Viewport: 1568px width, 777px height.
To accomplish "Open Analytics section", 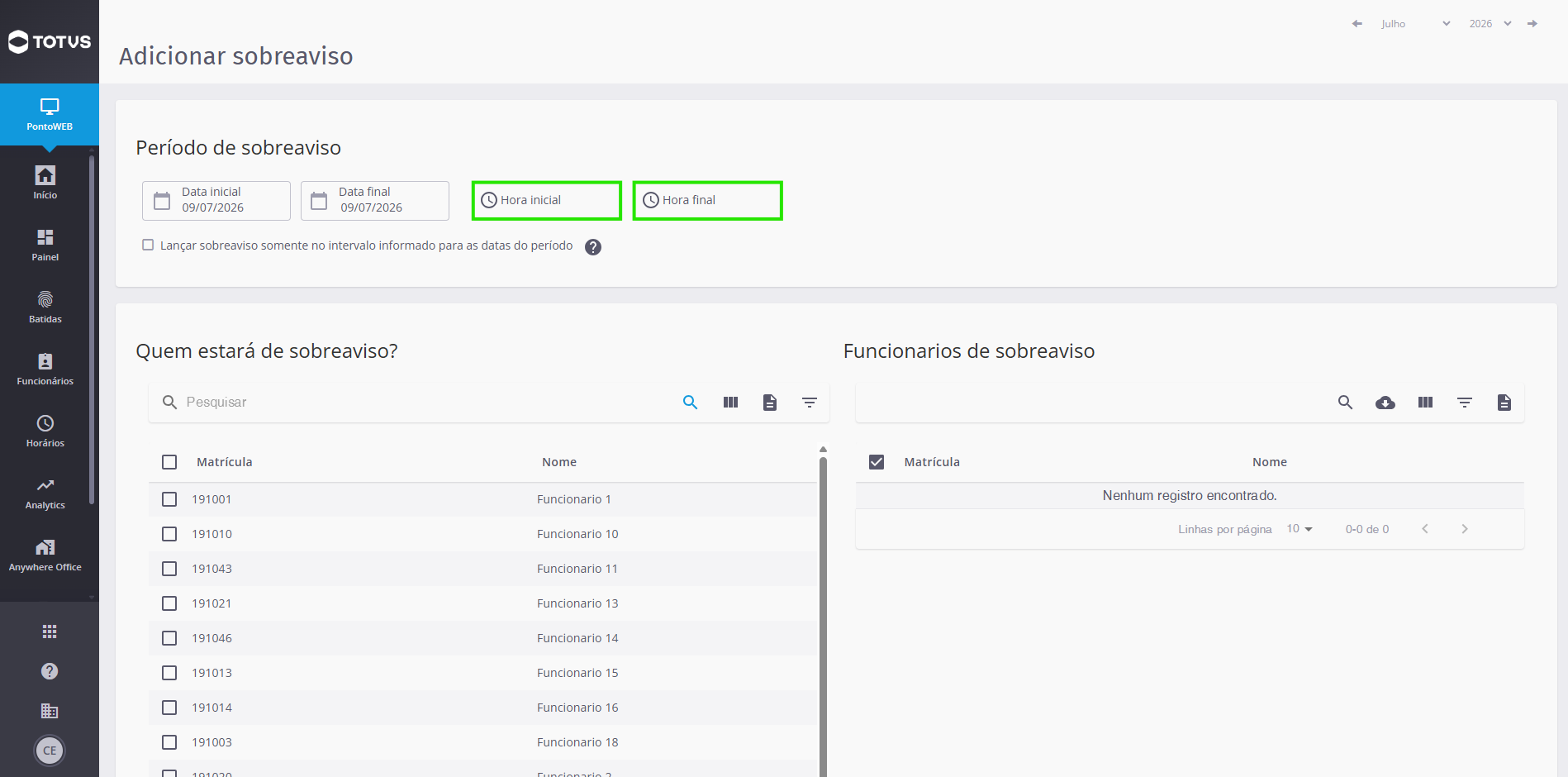I will coord(45,493).
